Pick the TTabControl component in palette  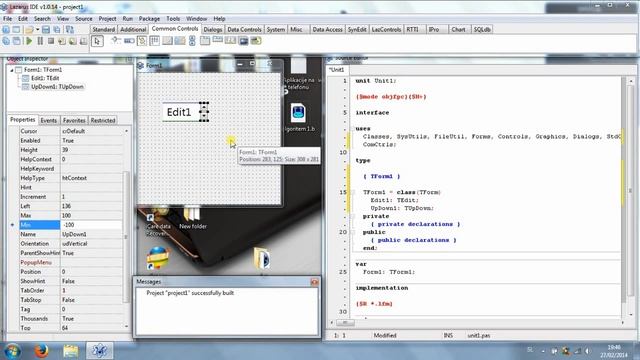pyautogui.click(x=218, y=40)
